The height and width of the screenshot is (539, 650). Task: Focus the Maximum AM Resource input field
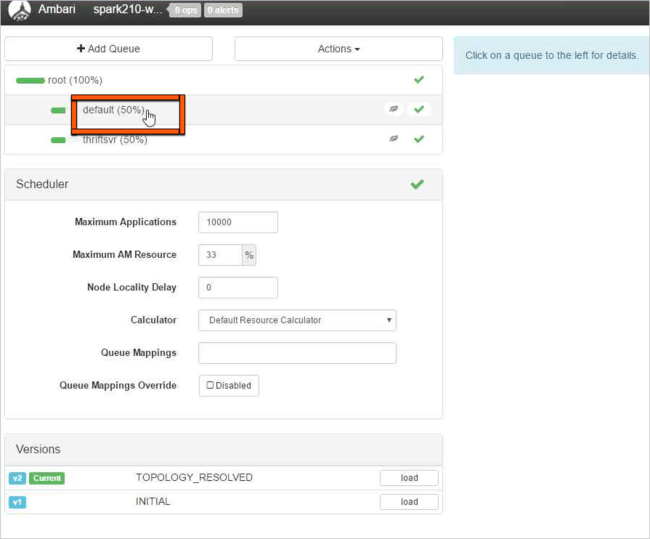pos(220,255)
